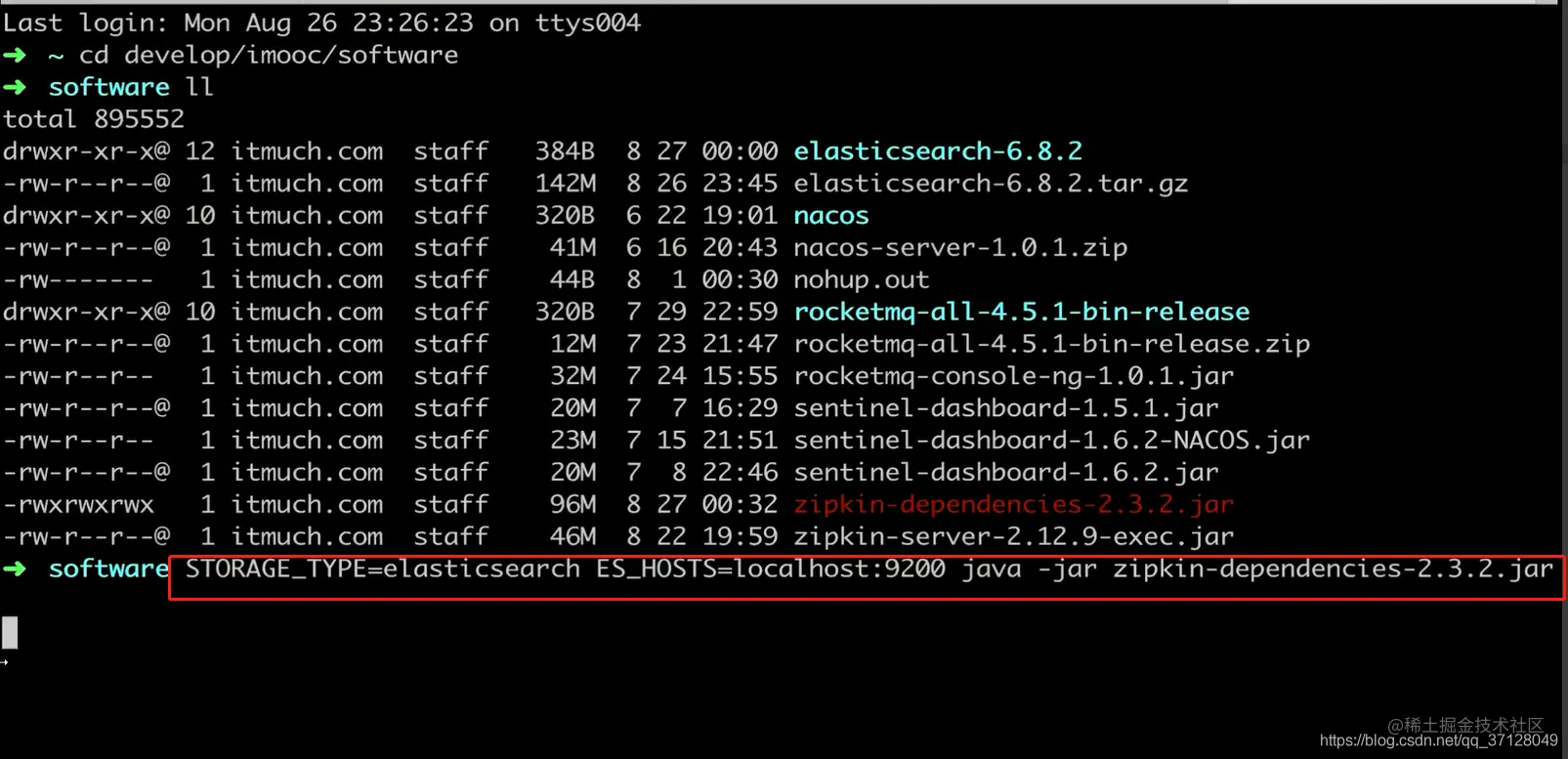Click ES_HOSTS=localhost:9200 in the command line
The image size is (1568, 759).
click(771, 569)
